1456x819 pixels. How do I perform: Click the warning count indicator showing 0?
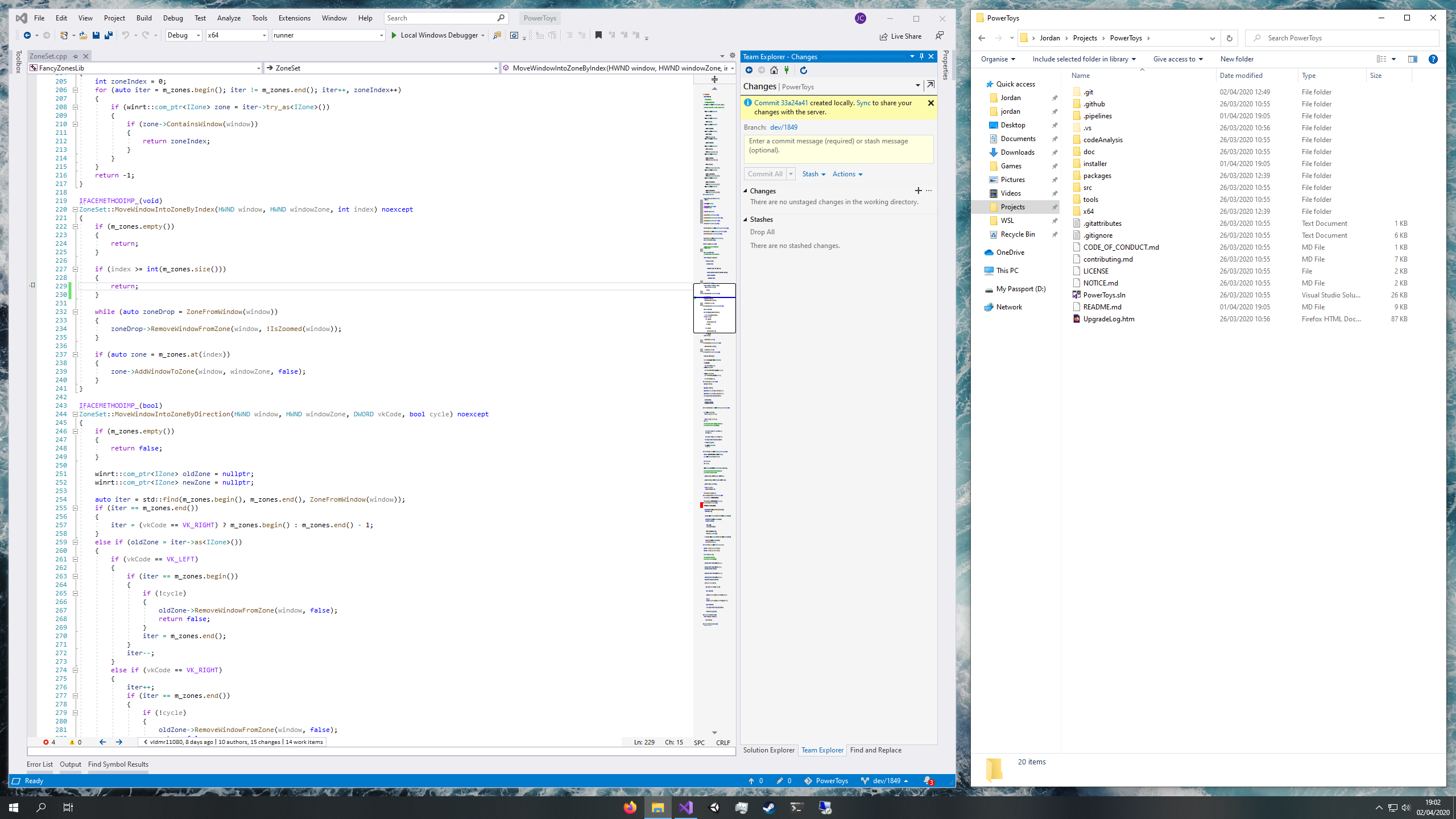76,742
